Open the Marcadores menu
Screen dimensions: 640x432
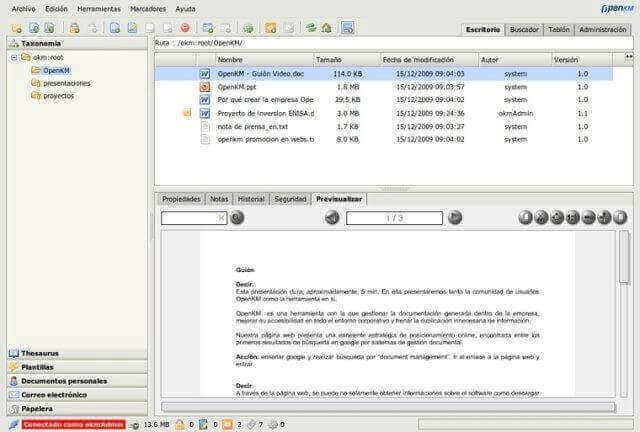148,9
